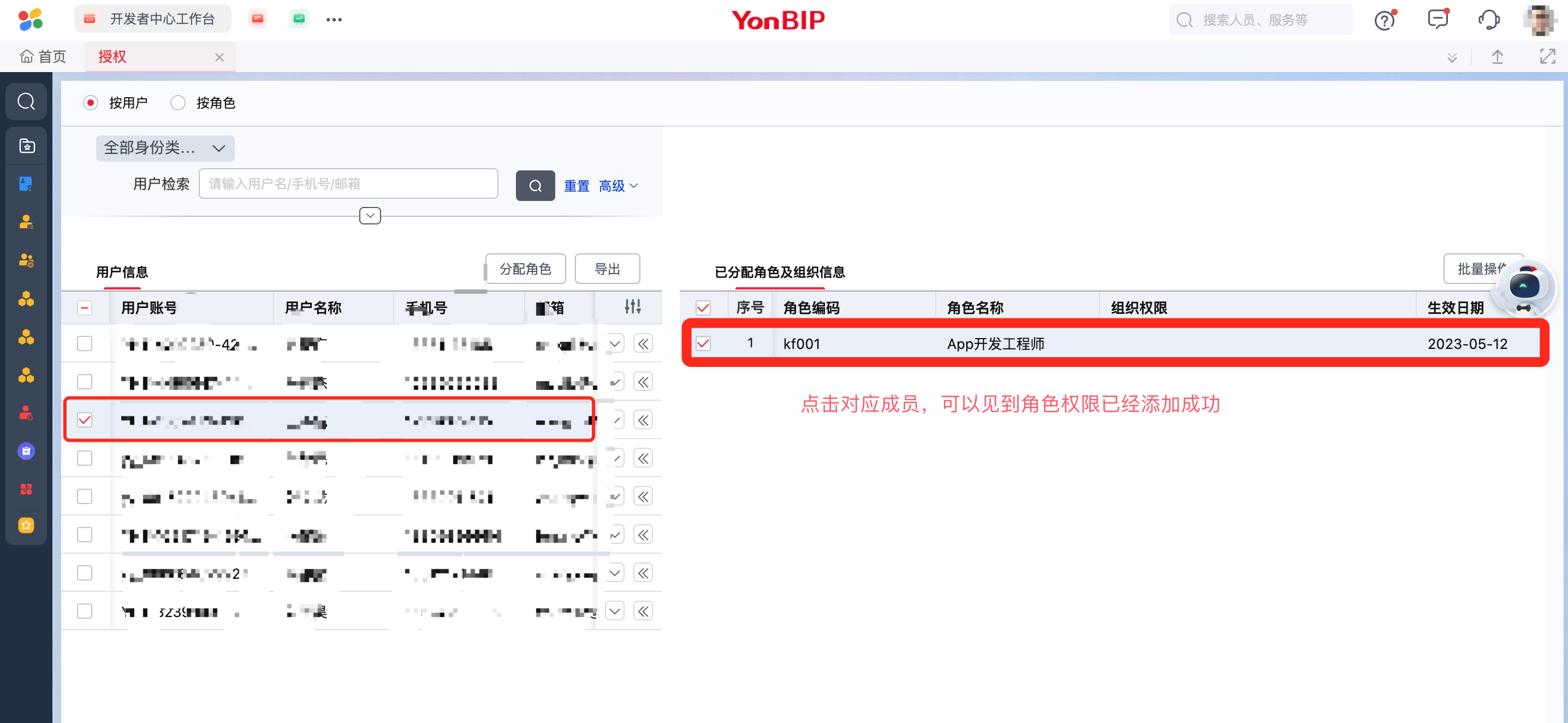This screenshot has width=1568, height=723.
Task: Open the 开发者中心工作台 tab
Action: pos(153,20)
